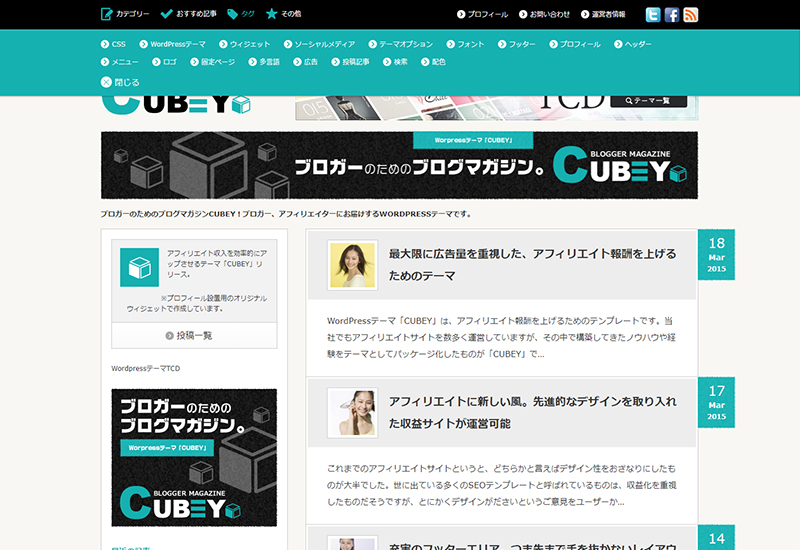800x550 pixels.
Task: Open the Facebook social icon
Action: [671, 14]
